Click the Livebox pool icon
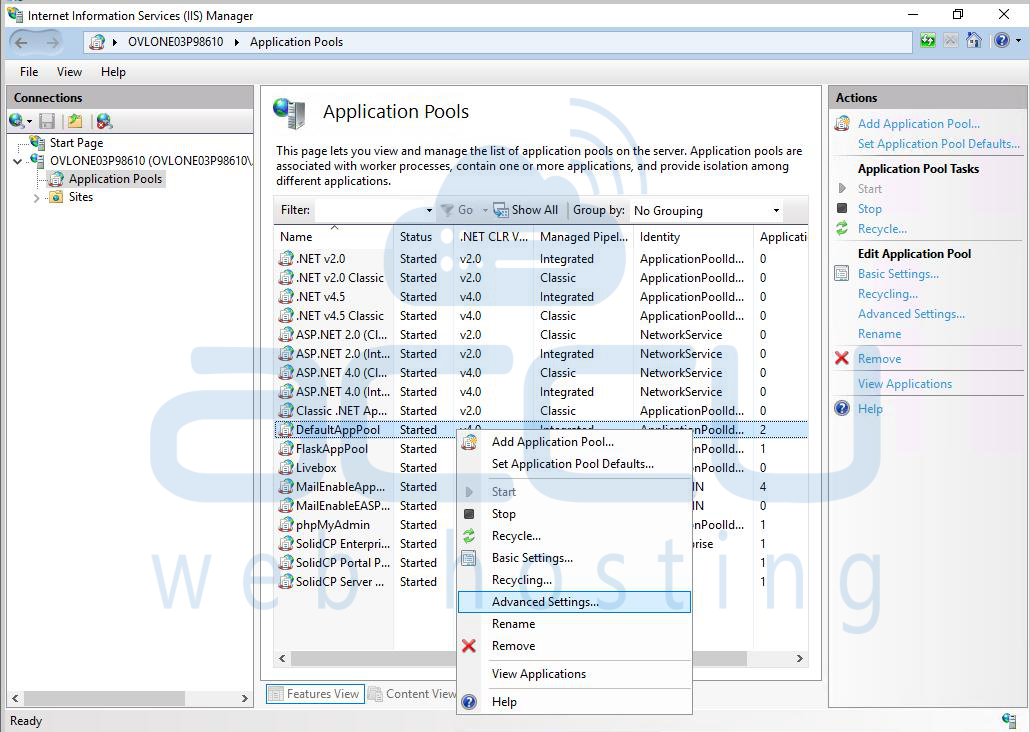The width and height of the screenshot is (1030, 732). click(286, 468)
